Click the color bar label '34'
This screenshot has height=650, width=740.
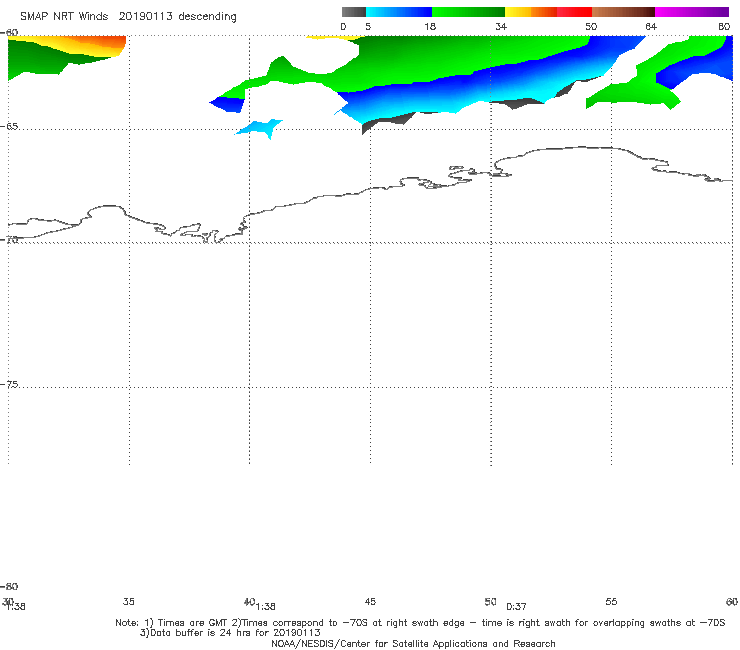click(501, 27)
